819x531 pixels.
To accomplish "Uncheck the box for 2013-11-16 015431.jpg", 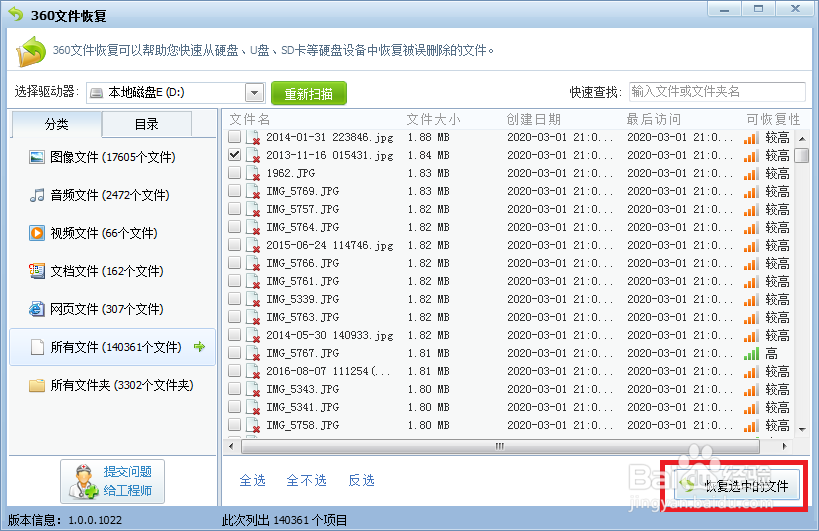I will pyautogui.click(x=235, y=155).
